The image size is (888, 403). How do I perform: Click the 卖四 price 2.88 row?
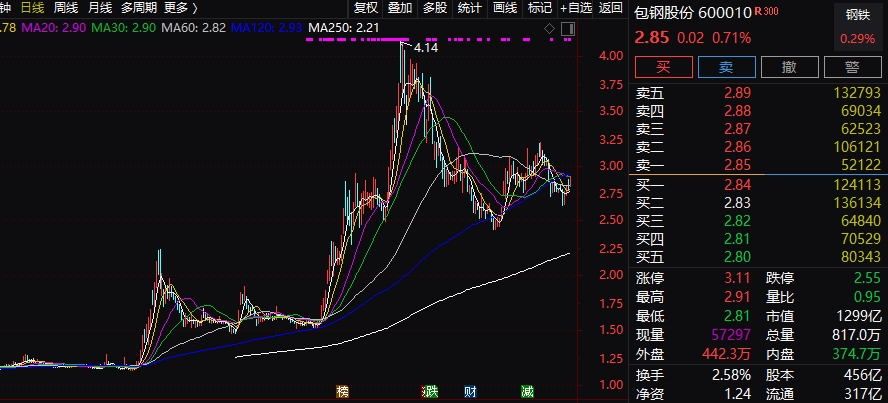pos(758,111)
